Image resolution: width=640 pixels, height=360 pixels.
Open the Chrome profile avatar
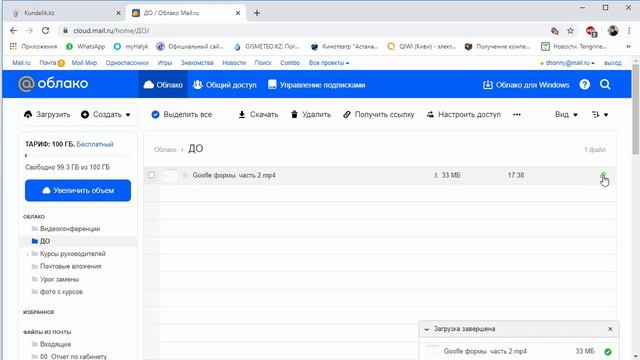click(613, 31)
